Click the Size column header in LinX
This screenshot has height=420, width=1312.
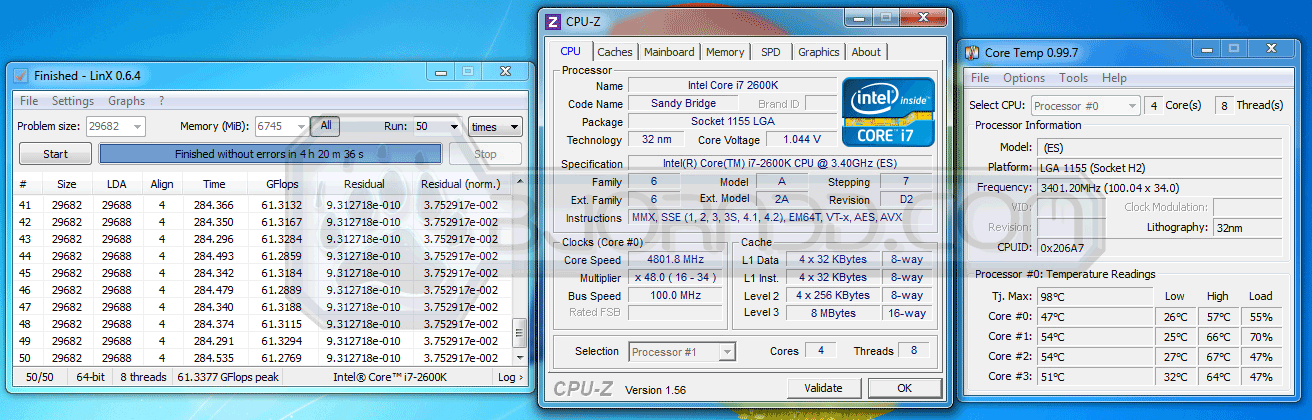(x=66, y=184)
